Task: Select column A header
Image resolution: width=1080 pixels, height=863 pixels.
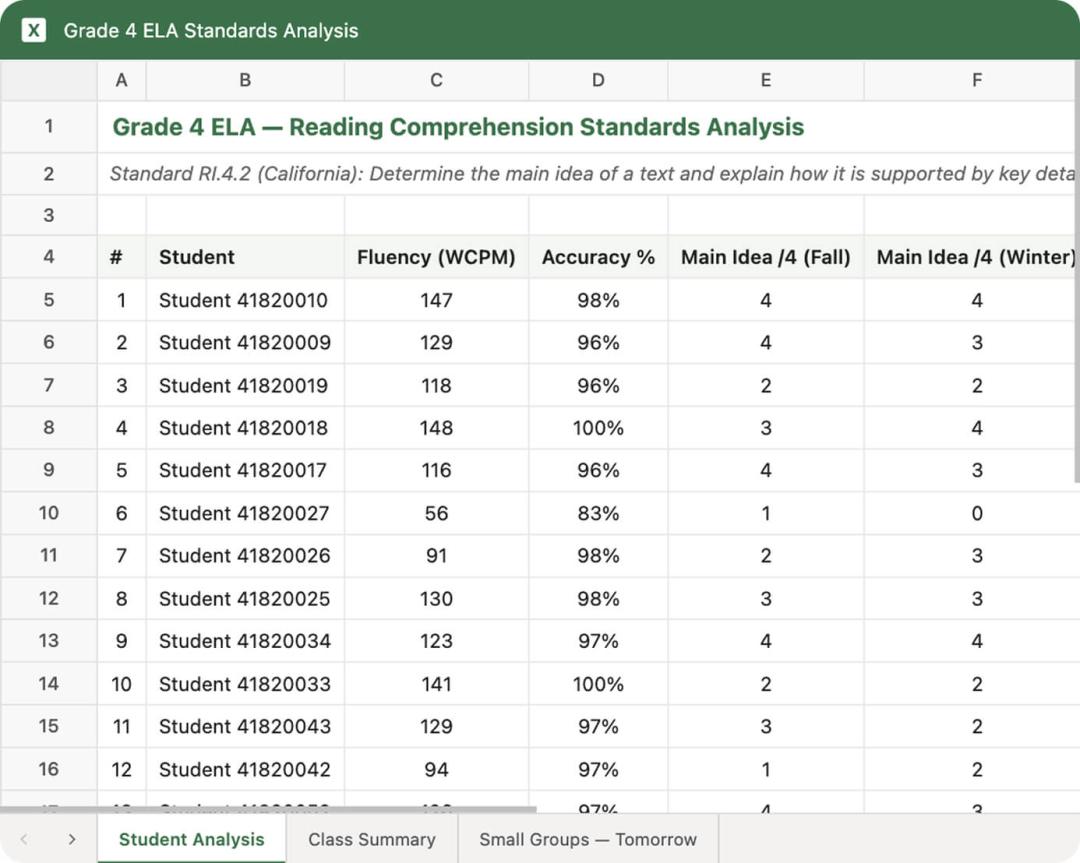Action: (x=121, y=81)
